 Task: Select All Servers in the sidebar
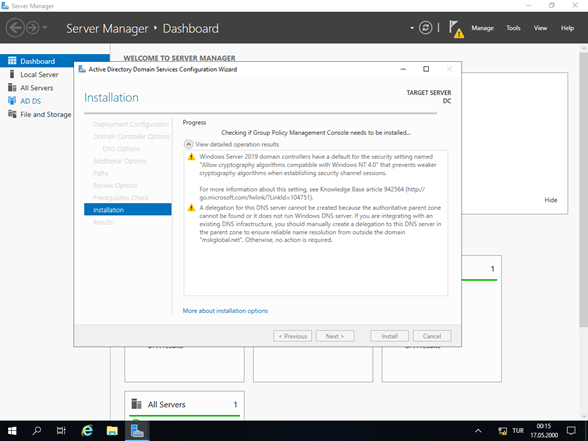coord(37,88)
